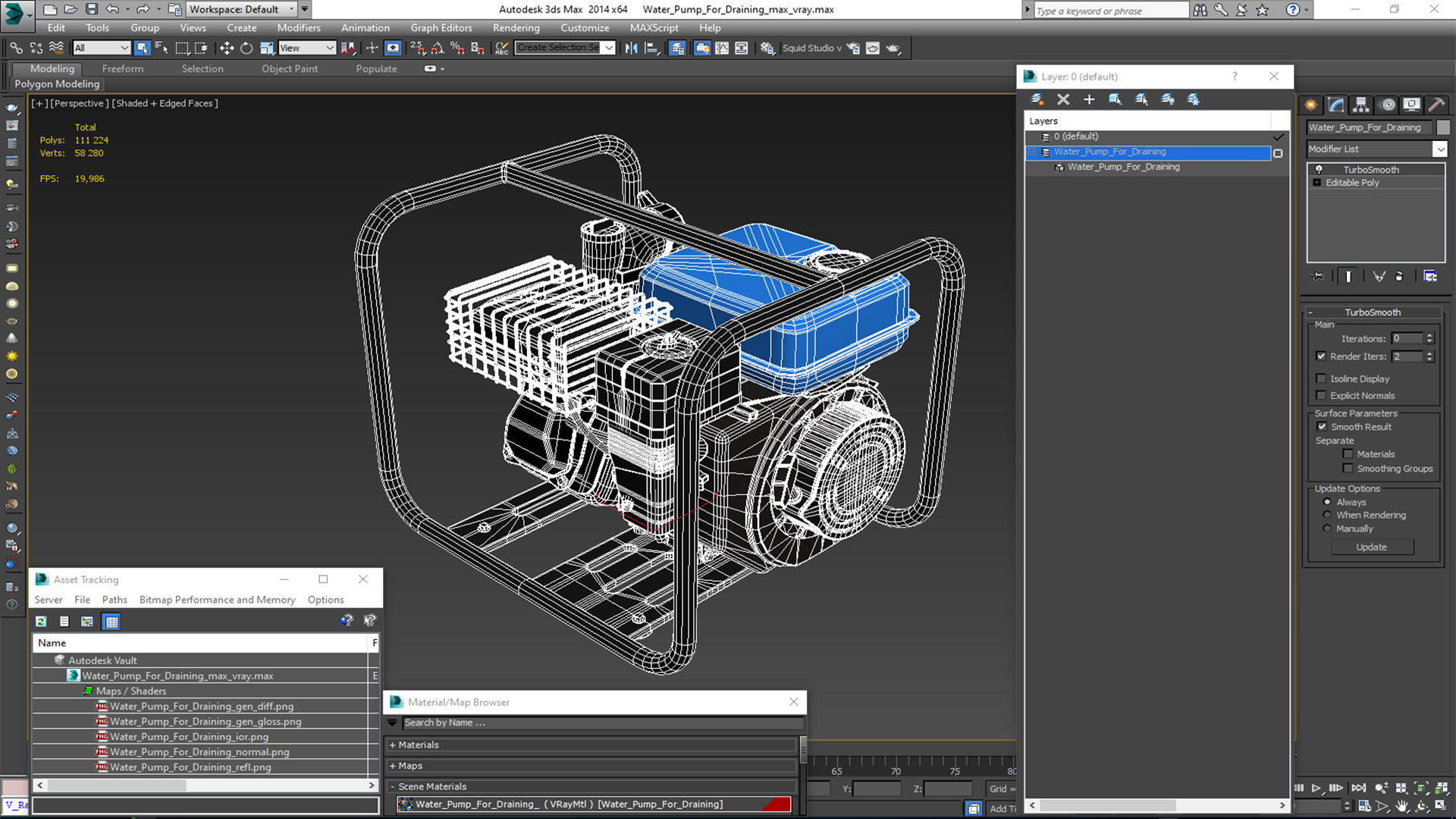Screen dimensions: 1456x819
Task: Click Configure Modifier Sets icon
Action: 1430,276
